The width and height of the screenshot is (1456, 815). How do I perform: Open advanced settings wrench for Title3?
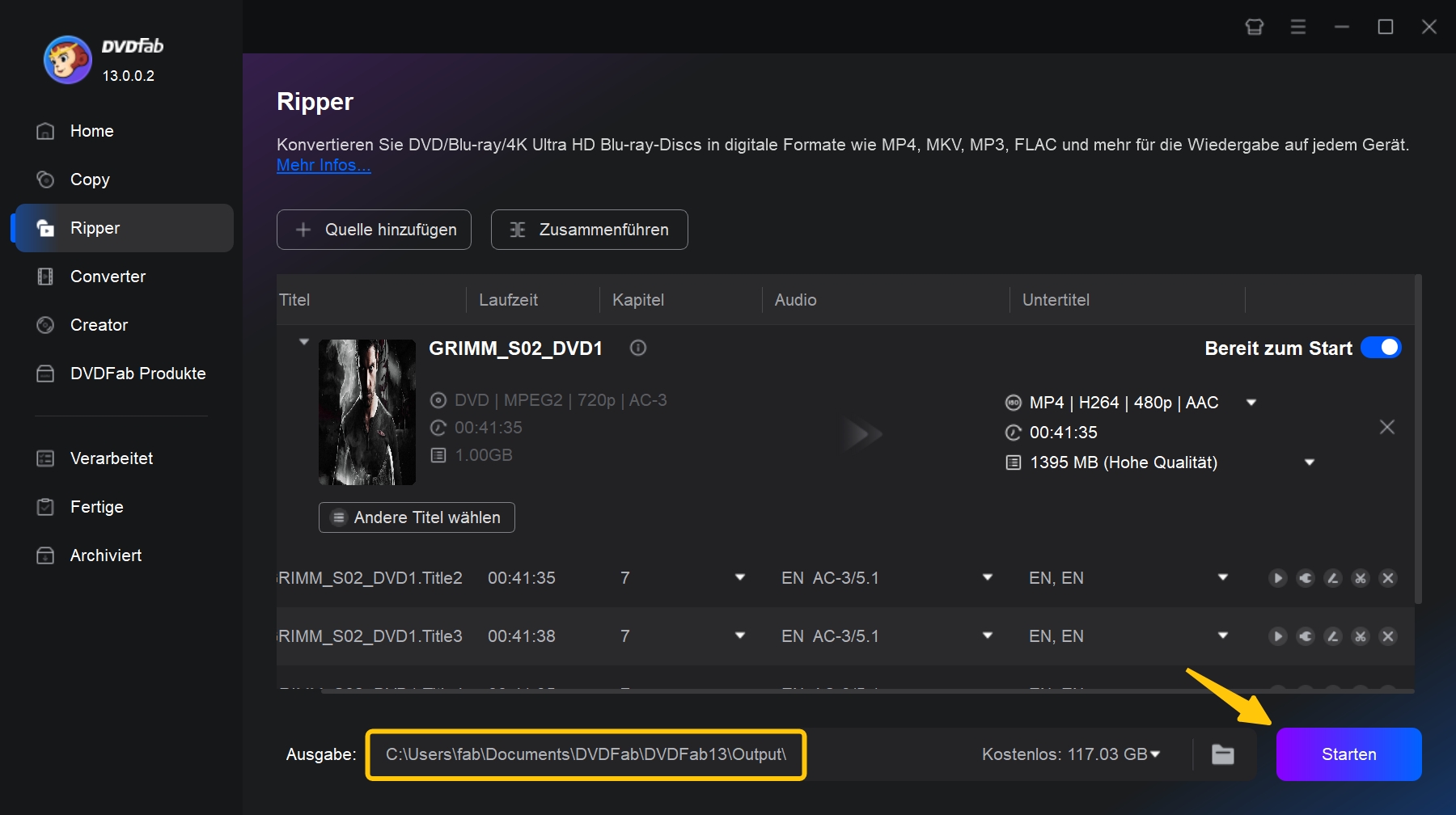[1306, 636]
